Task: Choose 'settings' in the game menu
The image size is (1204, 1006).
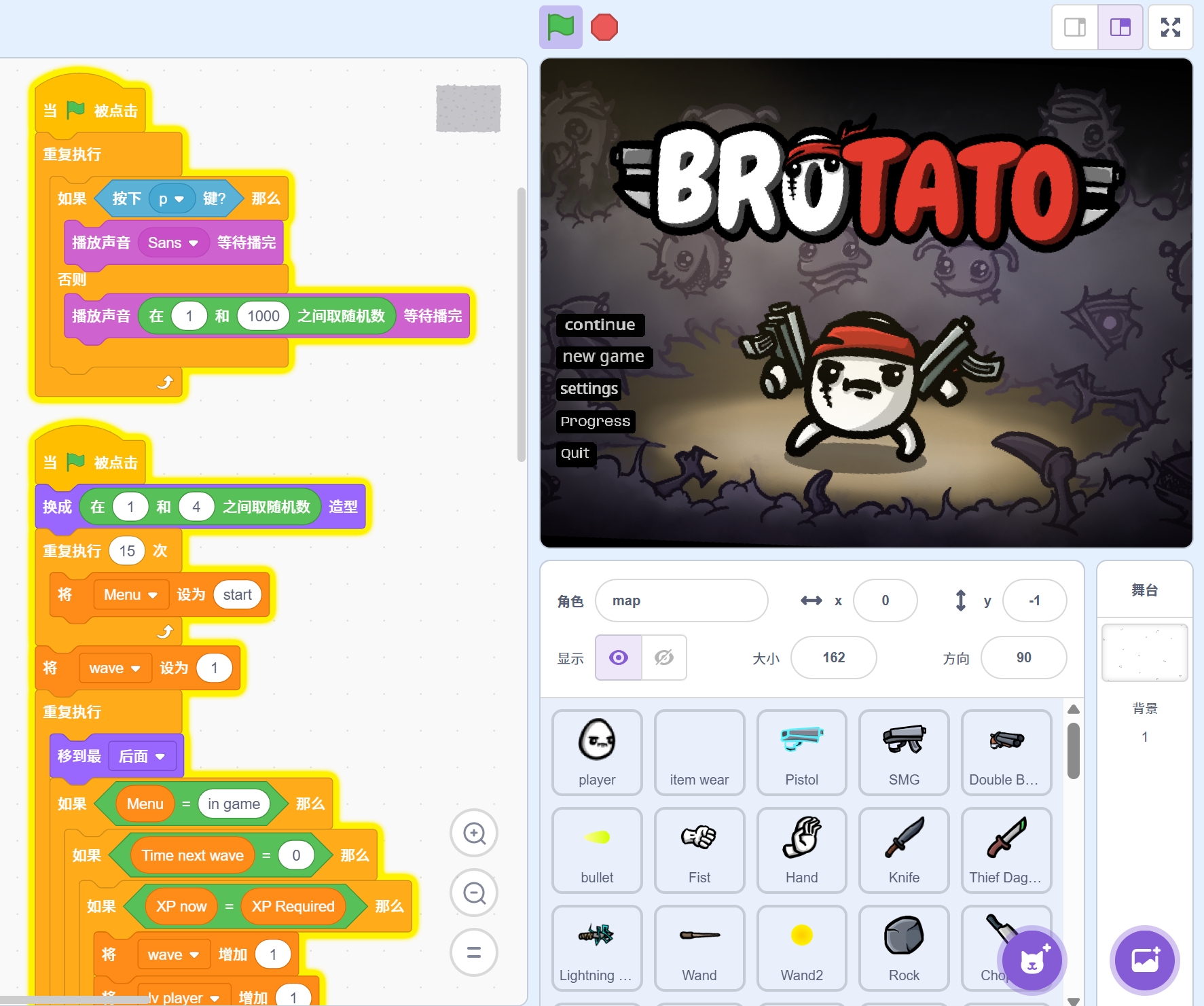Action: coord(589,389)
